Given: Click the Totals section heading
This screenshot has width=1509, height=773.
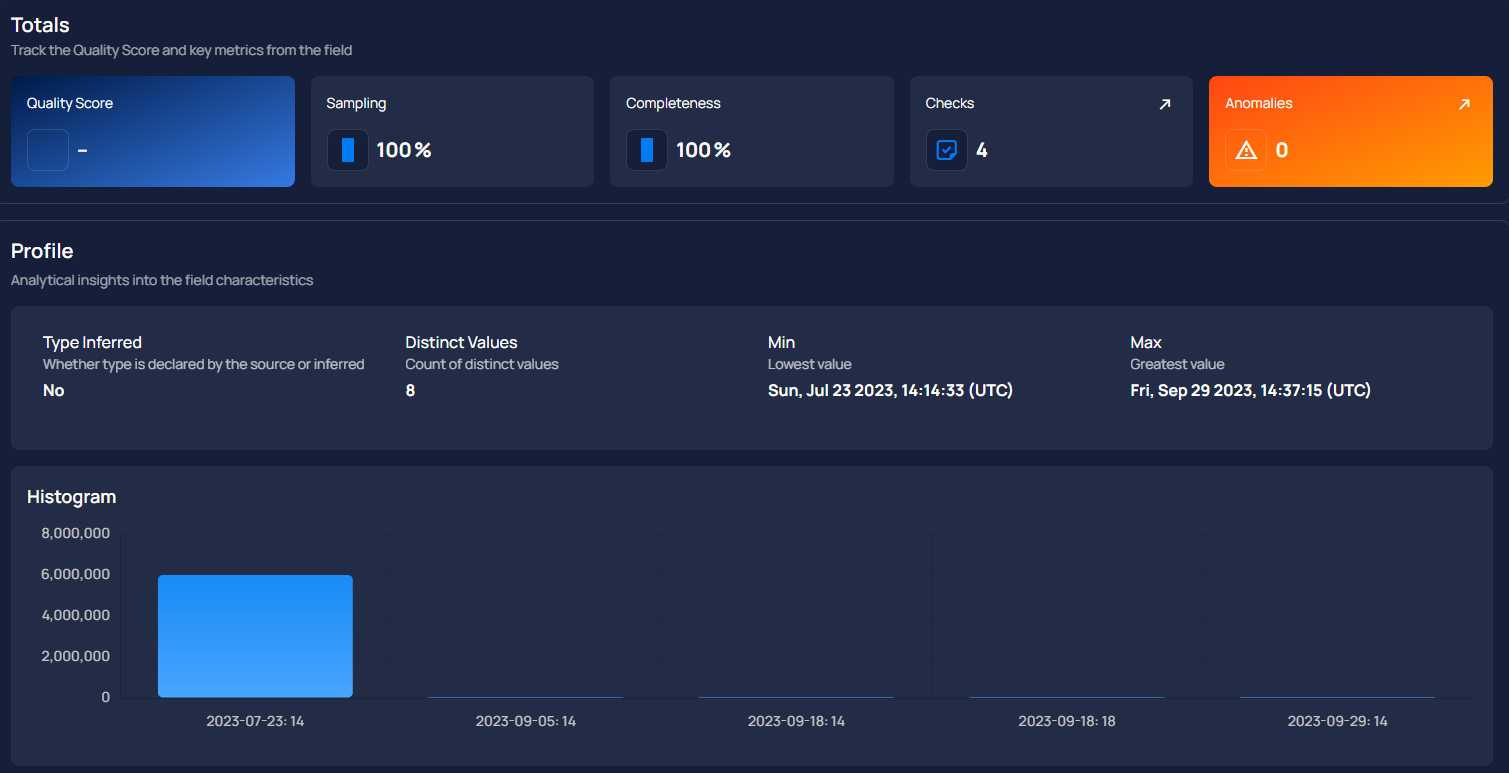Looking at the screenshot, I should [40, 25].
